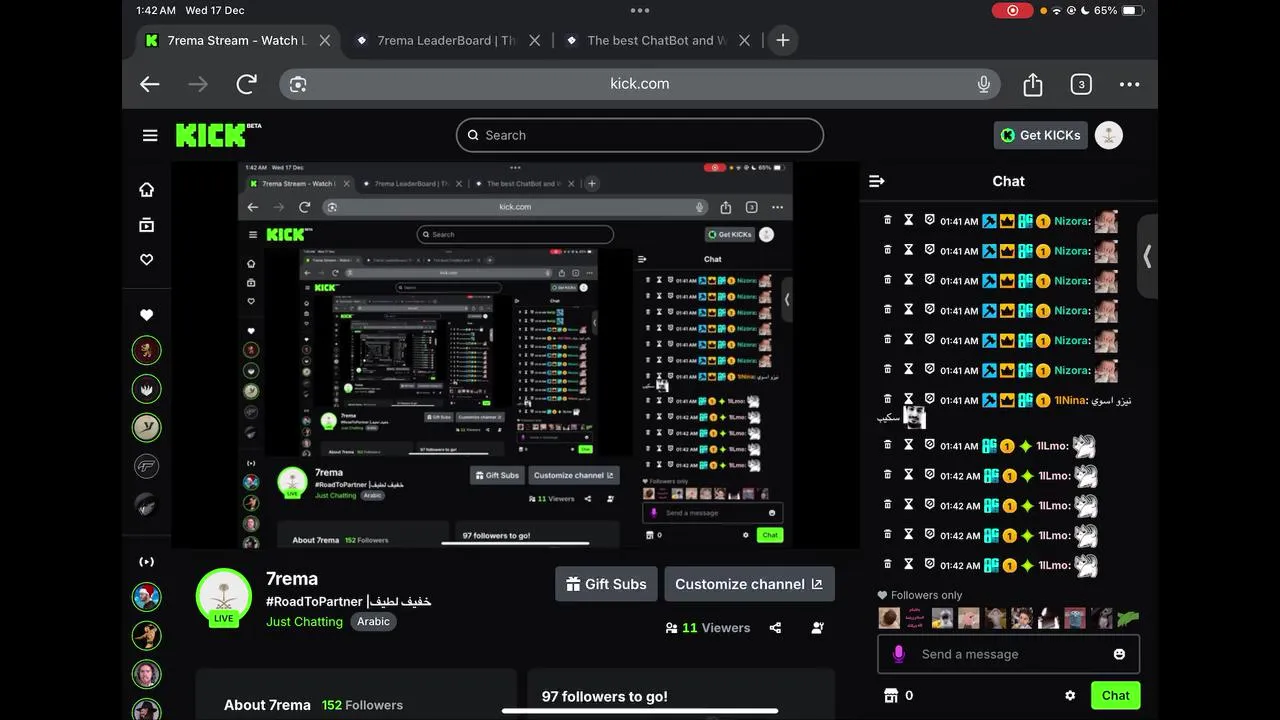Collapse the chat panel
Screen dimensions: 1280x720
pos(877,181)
